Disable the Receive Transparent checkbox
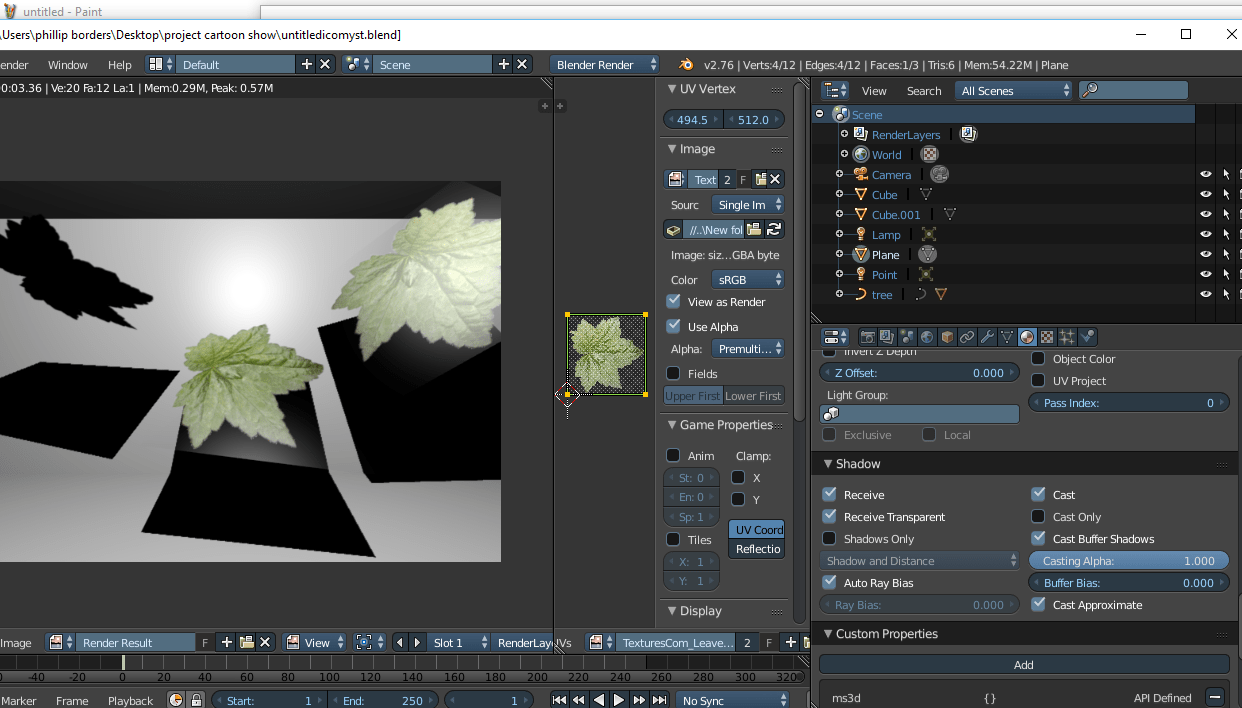The height and width of the screenshot is (708, 1242). [829, 517]
